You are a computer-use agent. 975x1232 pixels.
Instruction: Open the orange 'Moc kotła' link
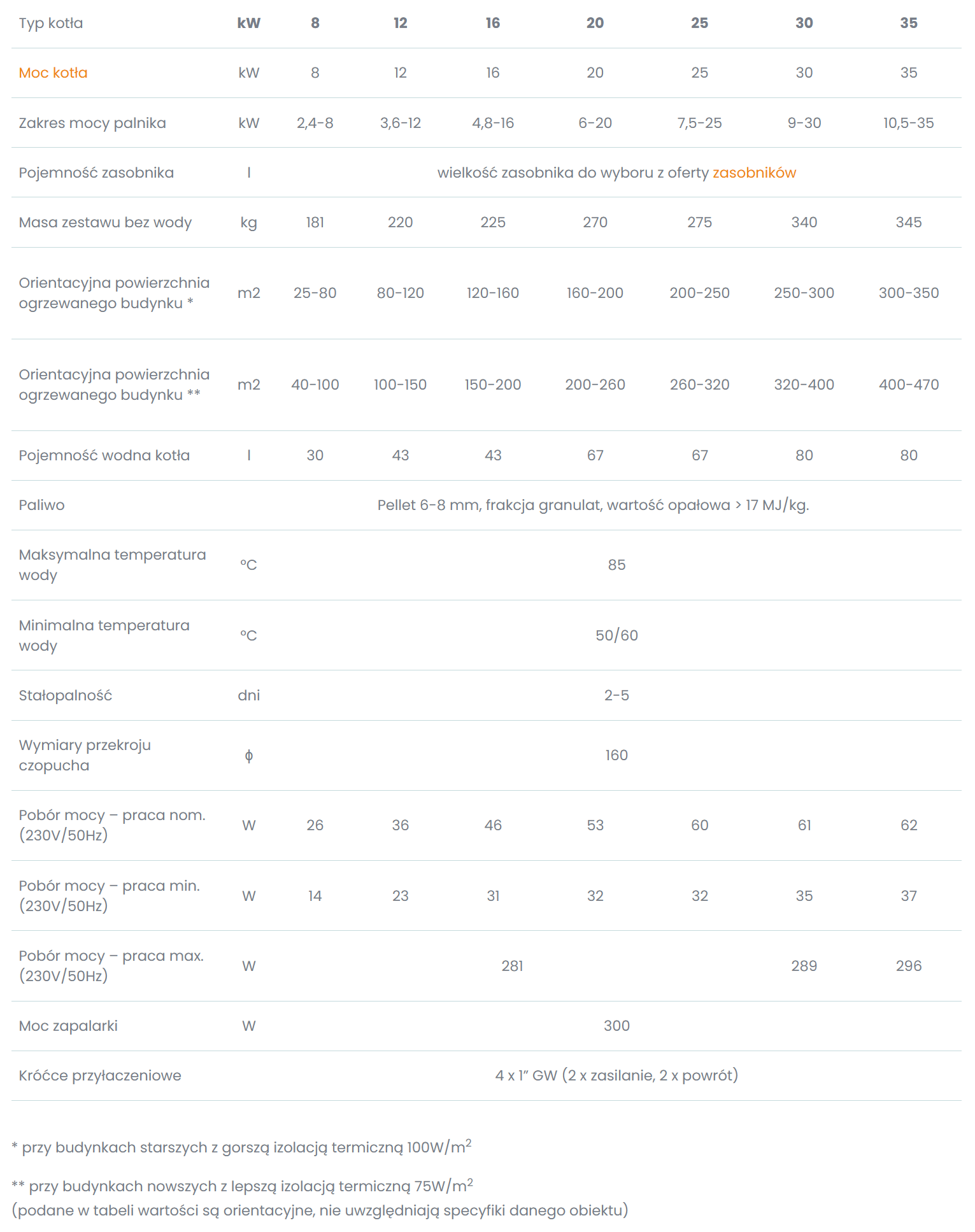pos(53,73)
